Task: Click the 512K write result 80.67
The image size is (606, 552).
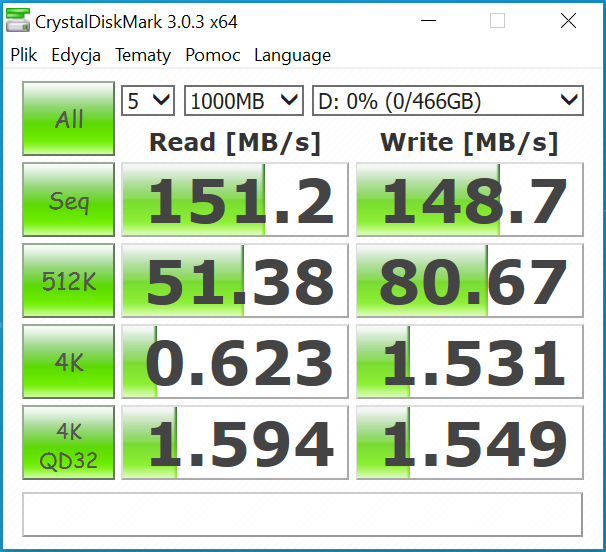Action: tap(470, 281)
